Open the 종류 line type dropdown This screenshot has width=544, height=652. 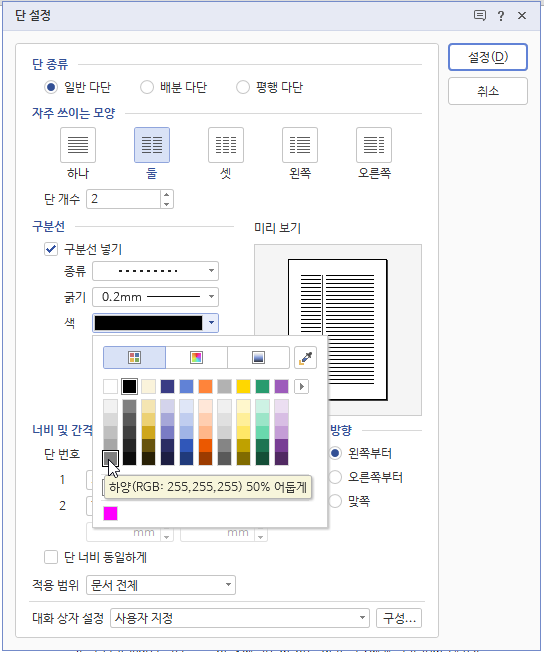156,271
